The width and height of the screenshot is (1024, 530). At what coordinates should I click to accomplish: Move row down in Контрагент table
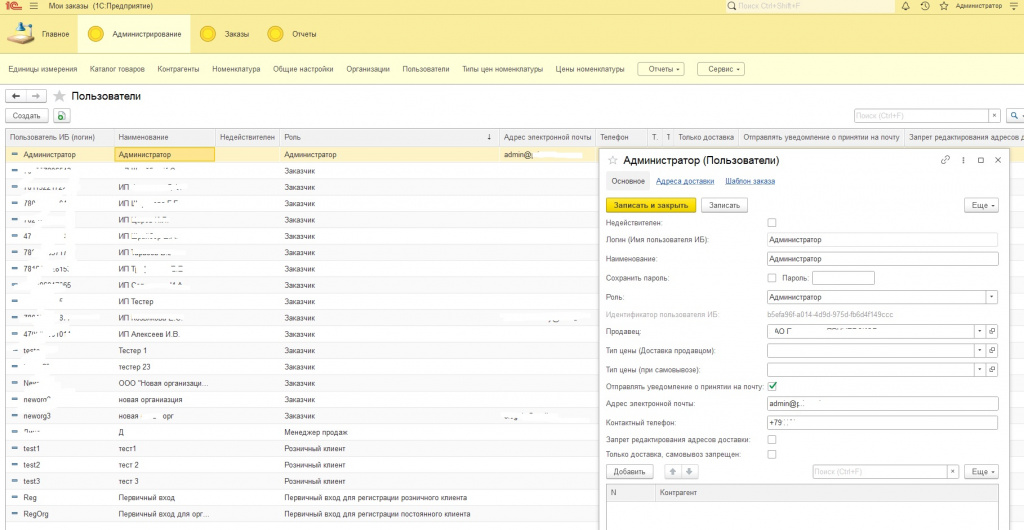[689, 471]
